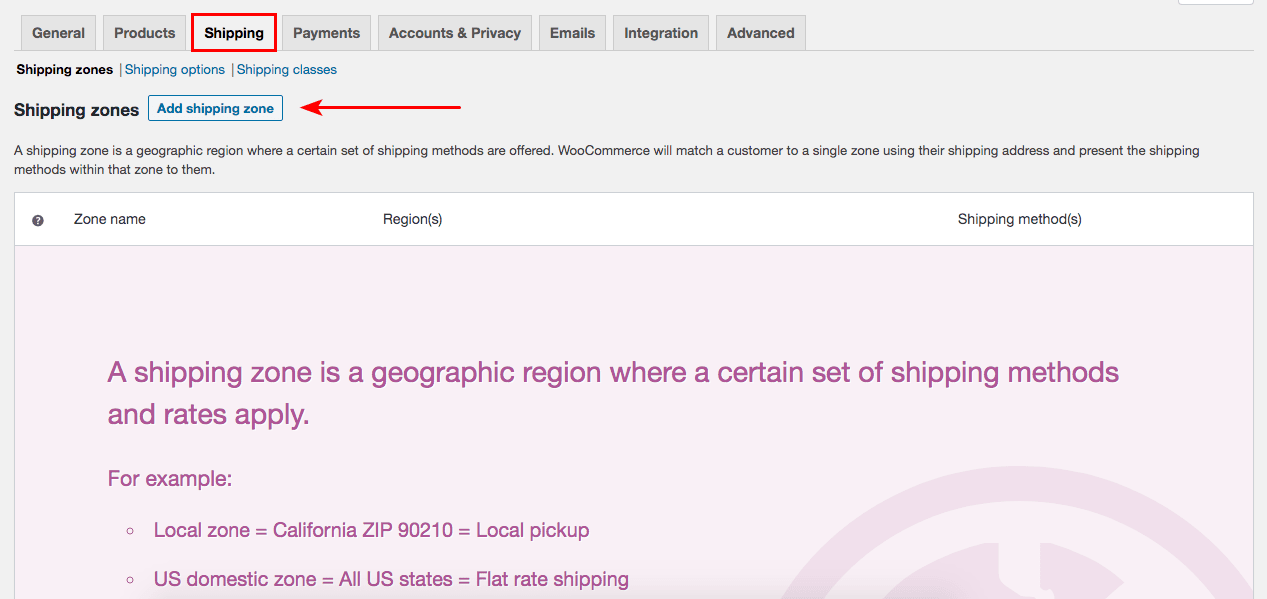
Task: Click the shipping zone description paragraph
Action: (607, 160)
